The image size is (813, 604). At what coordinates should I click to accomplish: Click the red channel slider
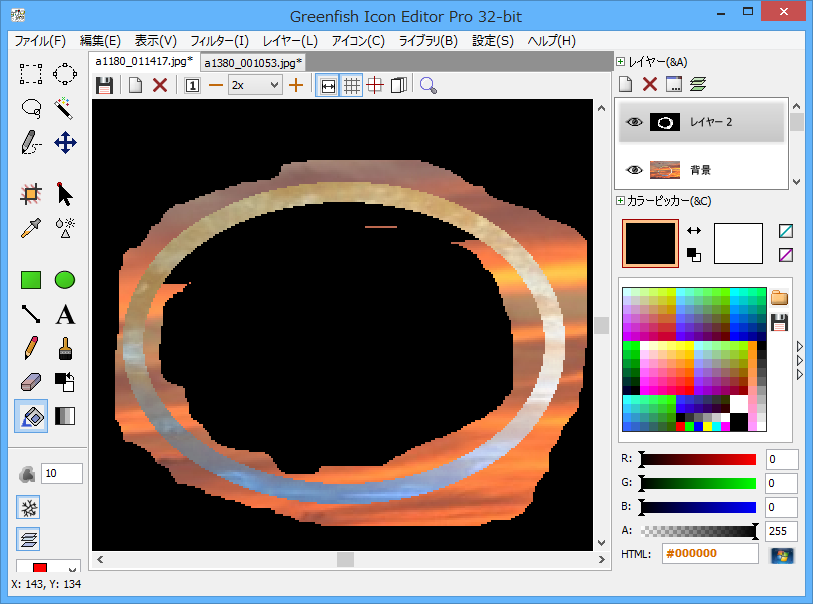(x=698, y=459)
